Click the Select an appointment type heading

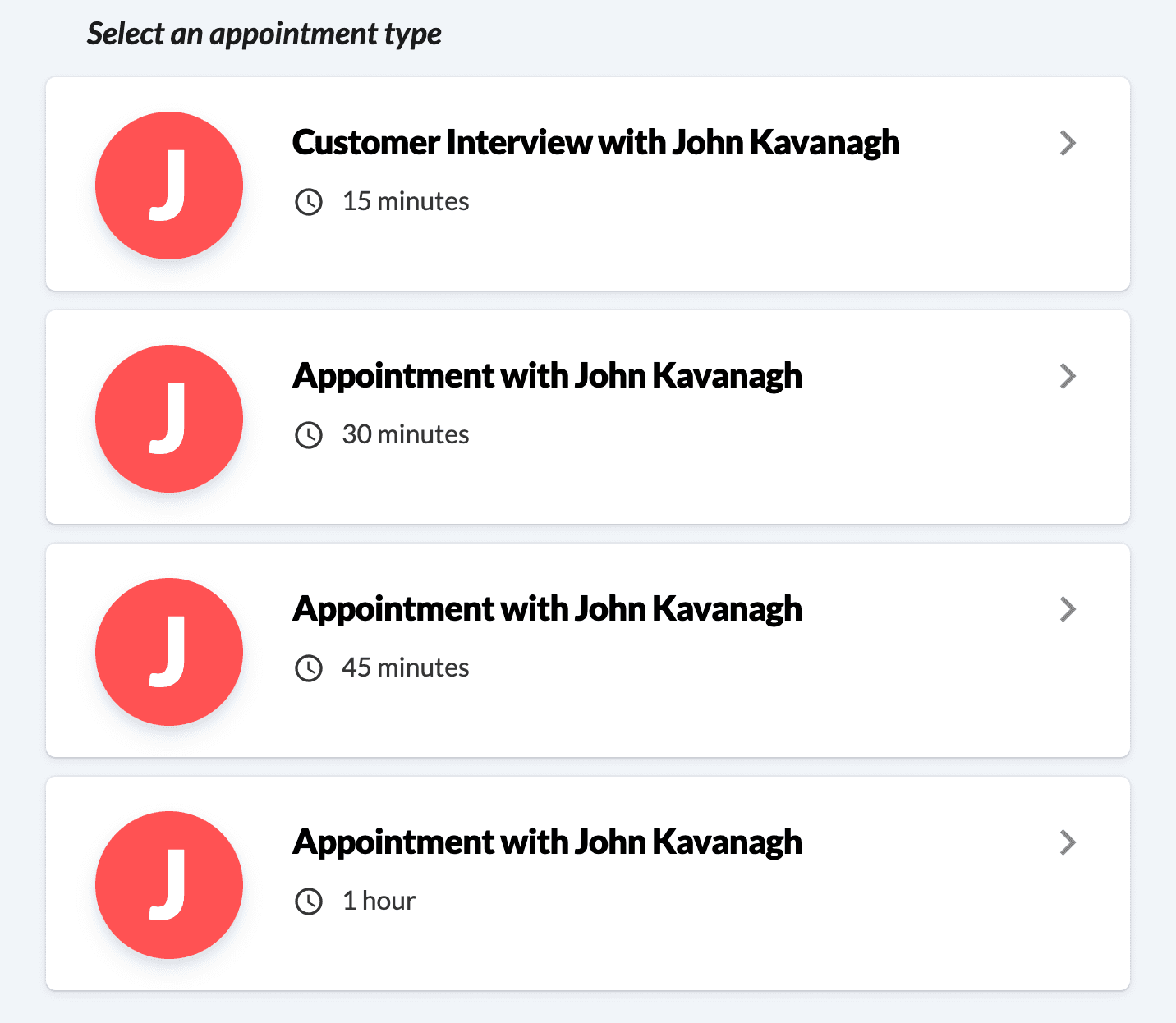264,34
